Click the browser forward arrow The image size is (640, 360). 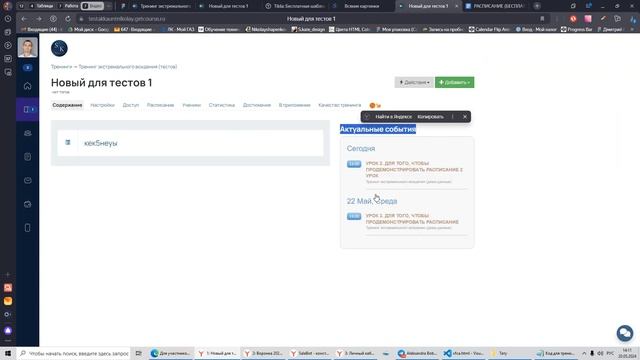(38, 19)
